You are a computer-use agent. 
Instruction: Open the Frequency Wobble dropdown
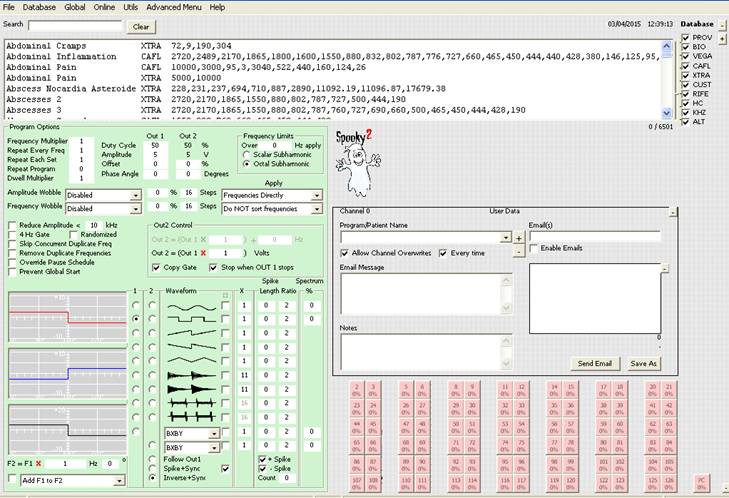(x=135, y=209)
